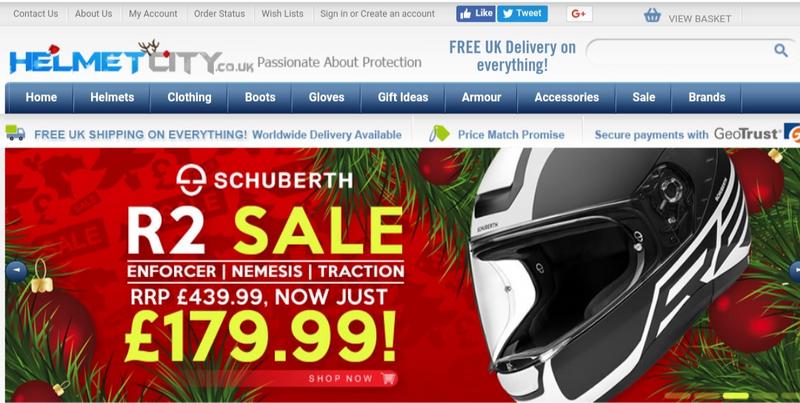The height and width of the screenshot is (403, 800).
Task: Go to previous slide with left arrow
Action: click(16, 271)
